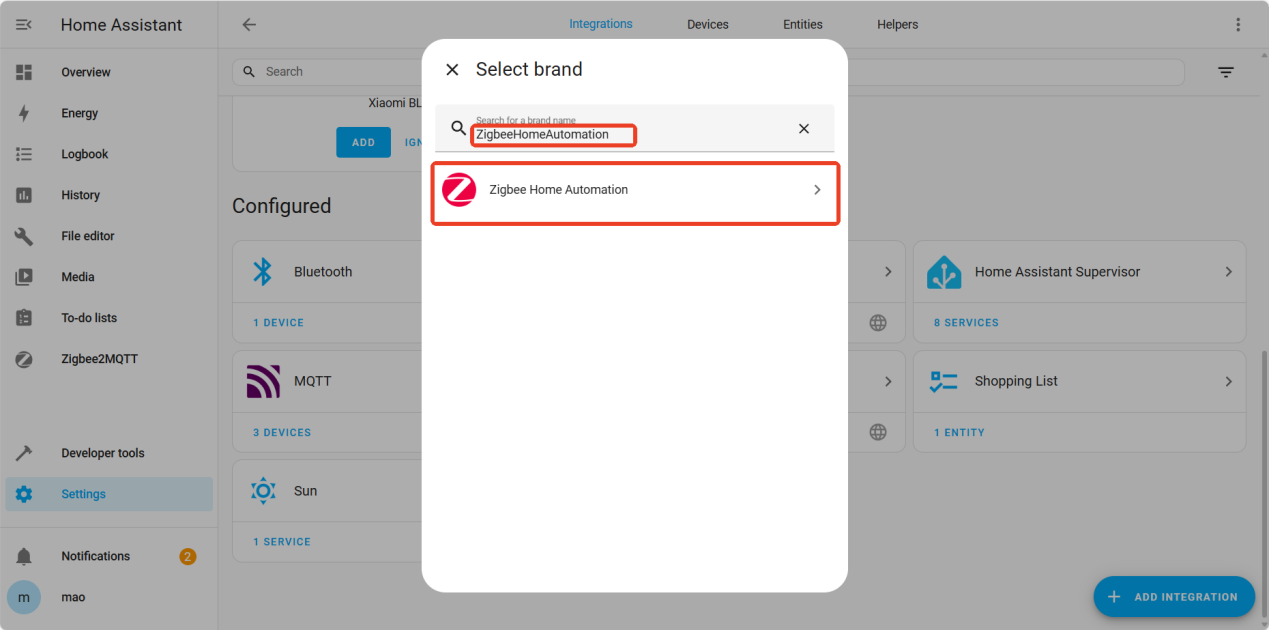Close the Select brand dialog

tap(452, 69)
